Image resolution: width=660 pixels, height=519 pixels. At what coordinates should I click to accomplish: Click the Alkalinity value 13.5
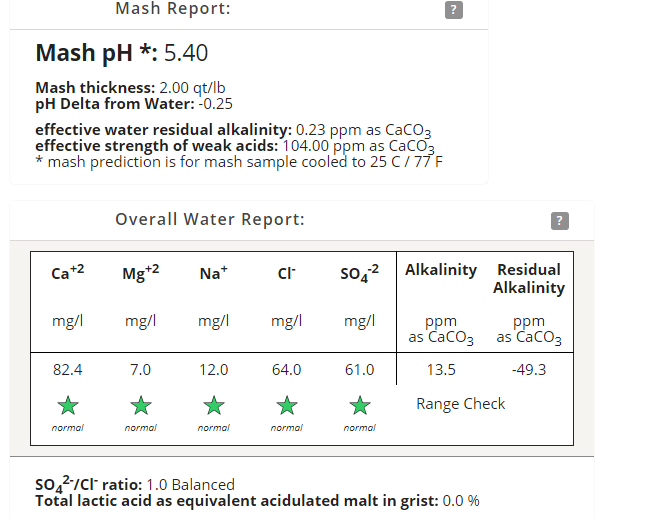pos(441,370)
